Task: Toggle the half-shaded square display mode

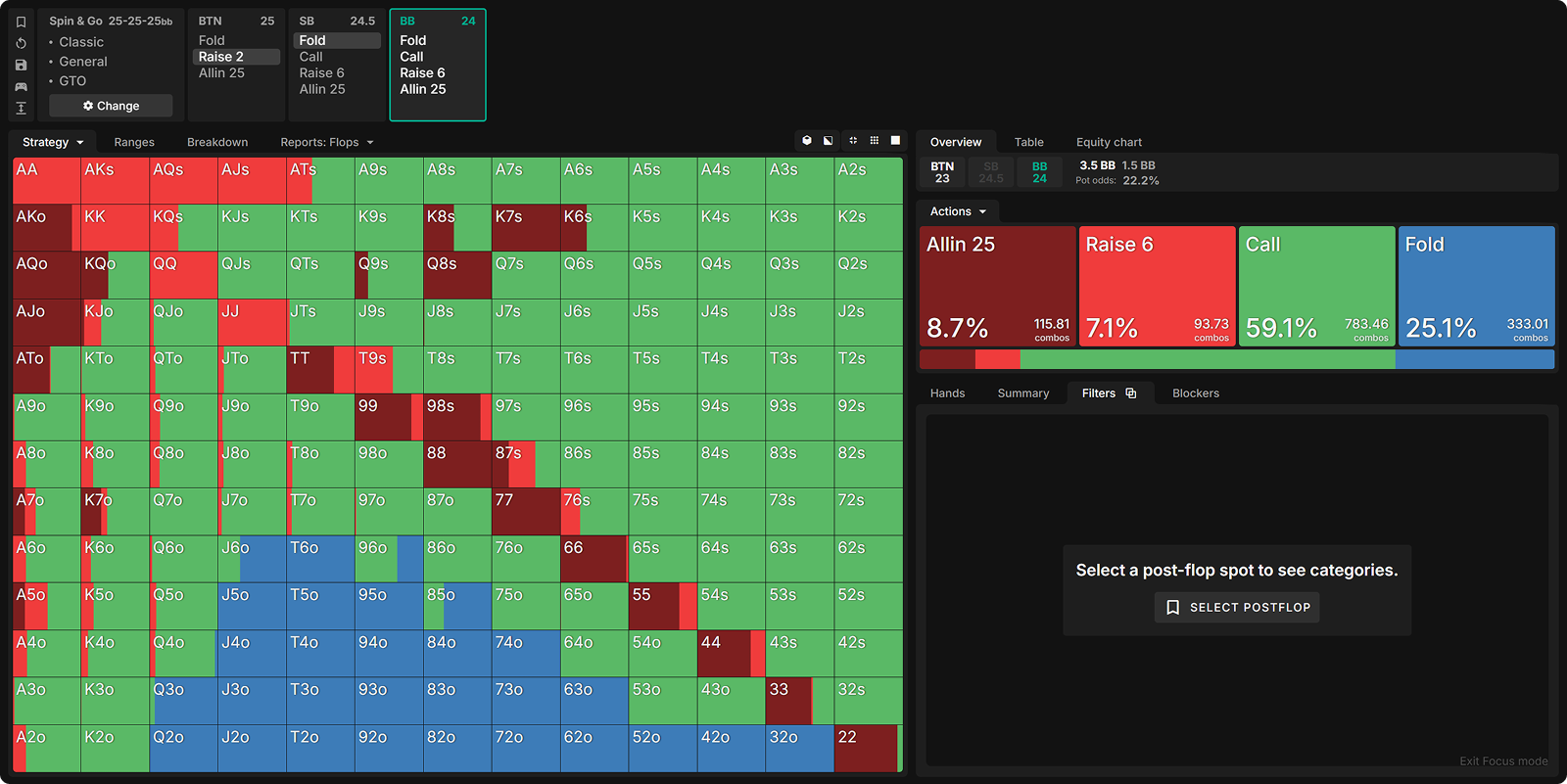Action: tap(829, 141)
